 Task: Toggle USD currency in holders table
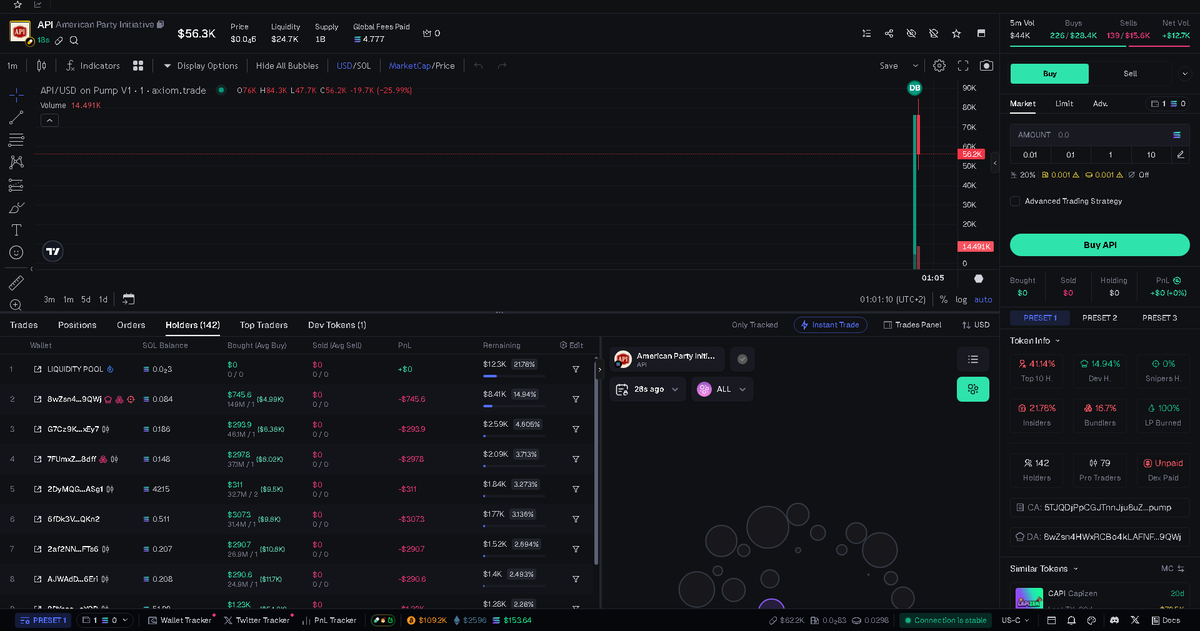point(974,325)
